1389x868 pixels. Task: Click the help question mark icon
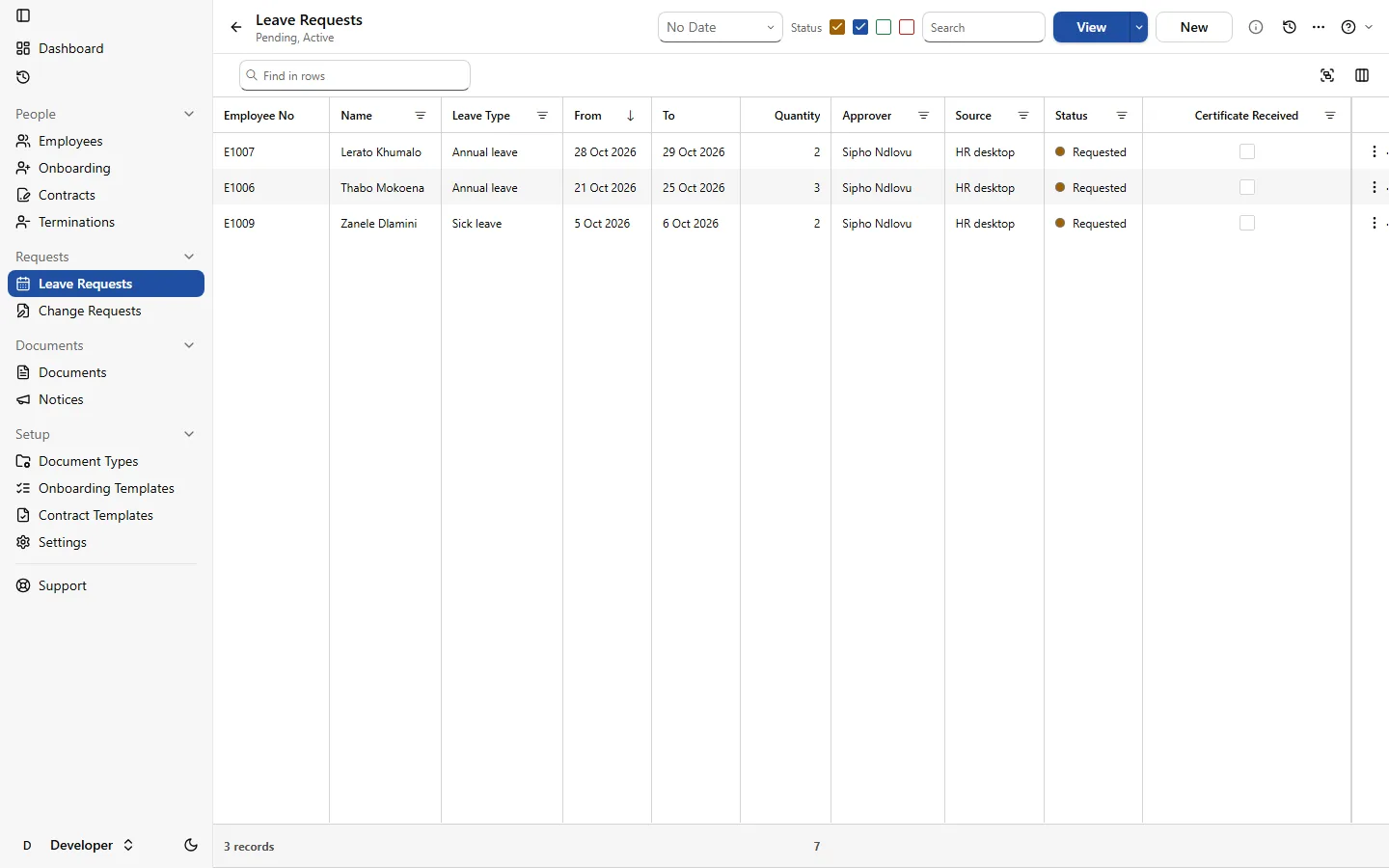(x=1348, y=27)
